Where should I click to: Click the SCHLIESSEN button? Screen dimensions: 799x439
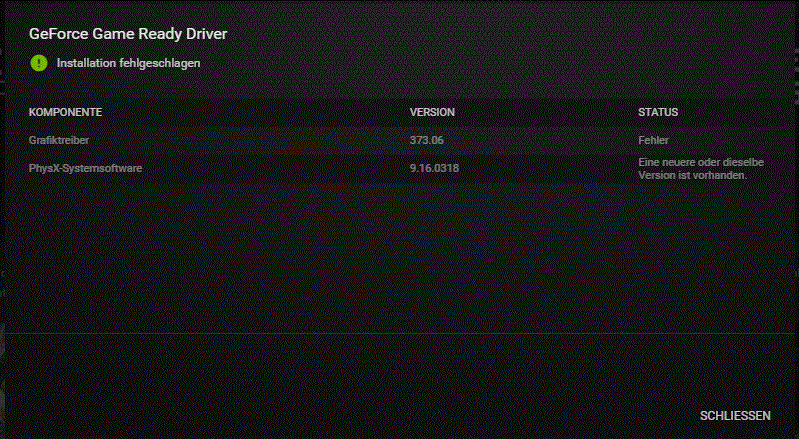[x=735, y=416]
